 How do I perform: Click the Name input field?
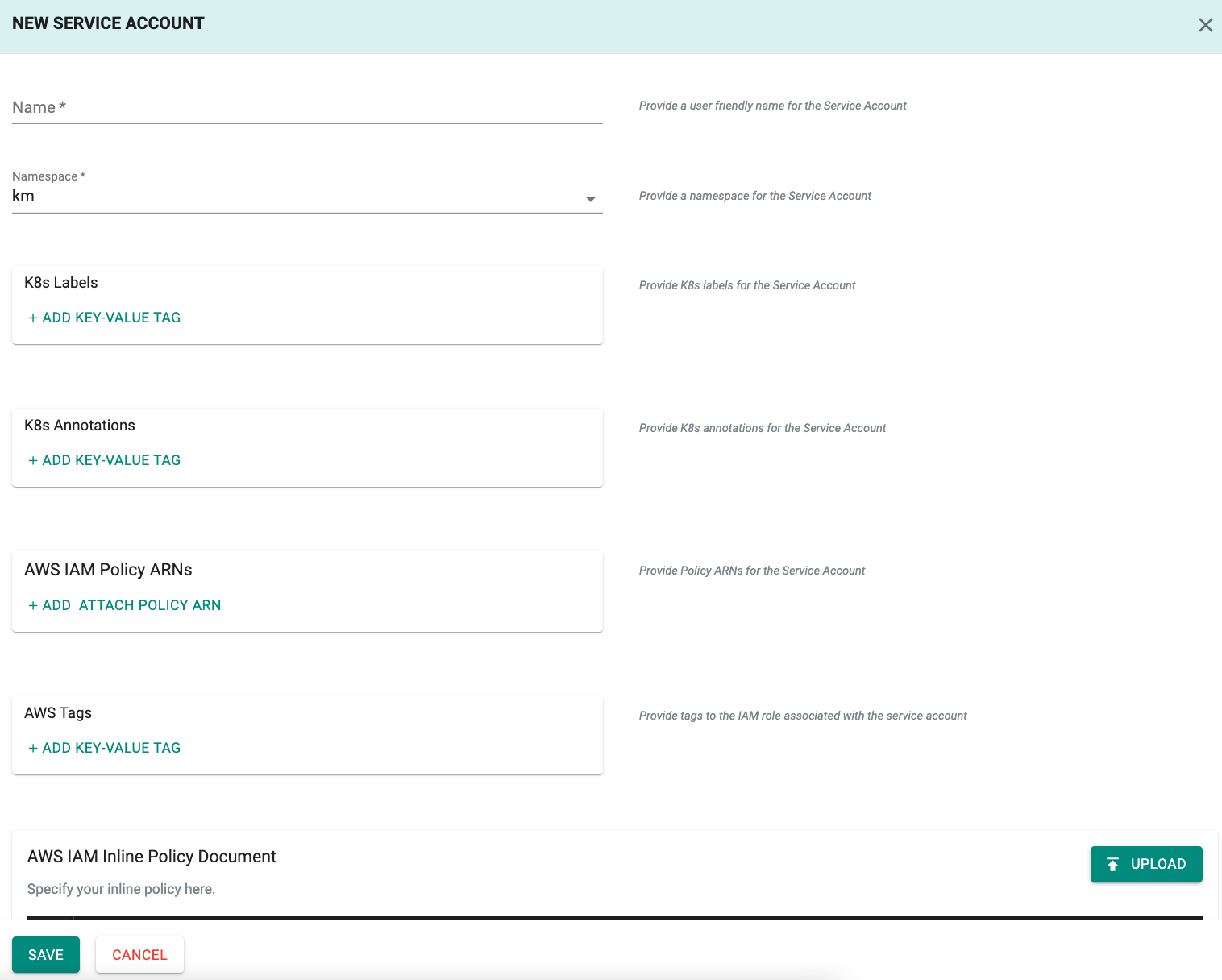click(307, 107)
